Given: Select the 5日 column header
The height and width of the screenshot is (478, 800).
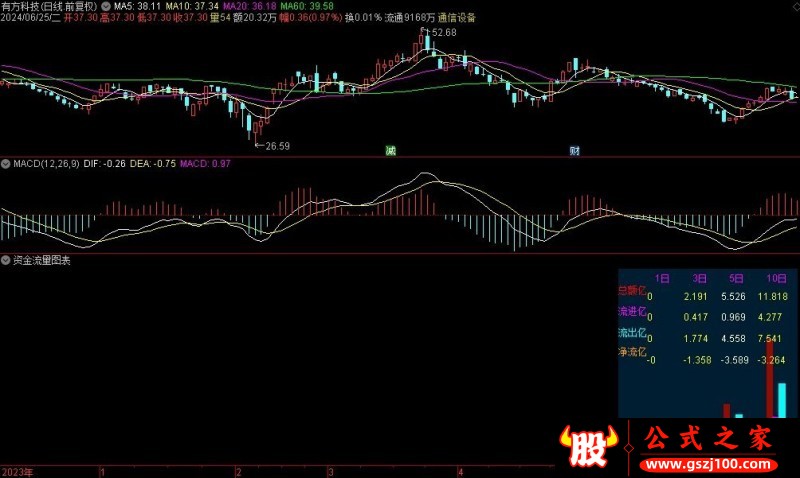Looking at the screenshot, I should tap(738, 276).
